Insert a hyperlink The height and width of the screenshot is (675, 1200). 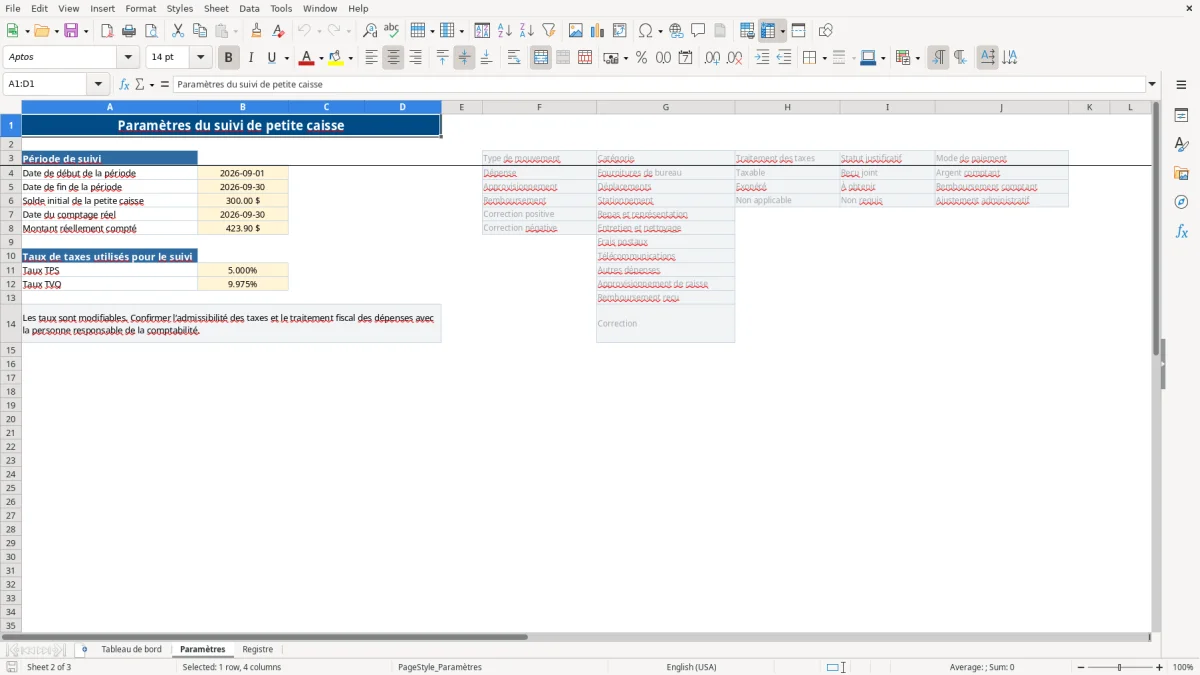pyautogui.click(x=676, y=31)
